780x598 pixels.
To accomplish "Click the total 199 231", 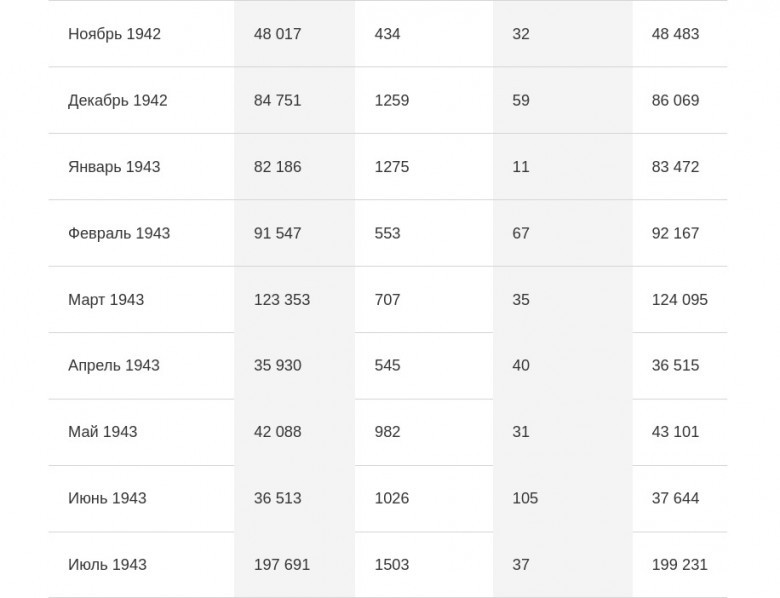I will (680, 565).
